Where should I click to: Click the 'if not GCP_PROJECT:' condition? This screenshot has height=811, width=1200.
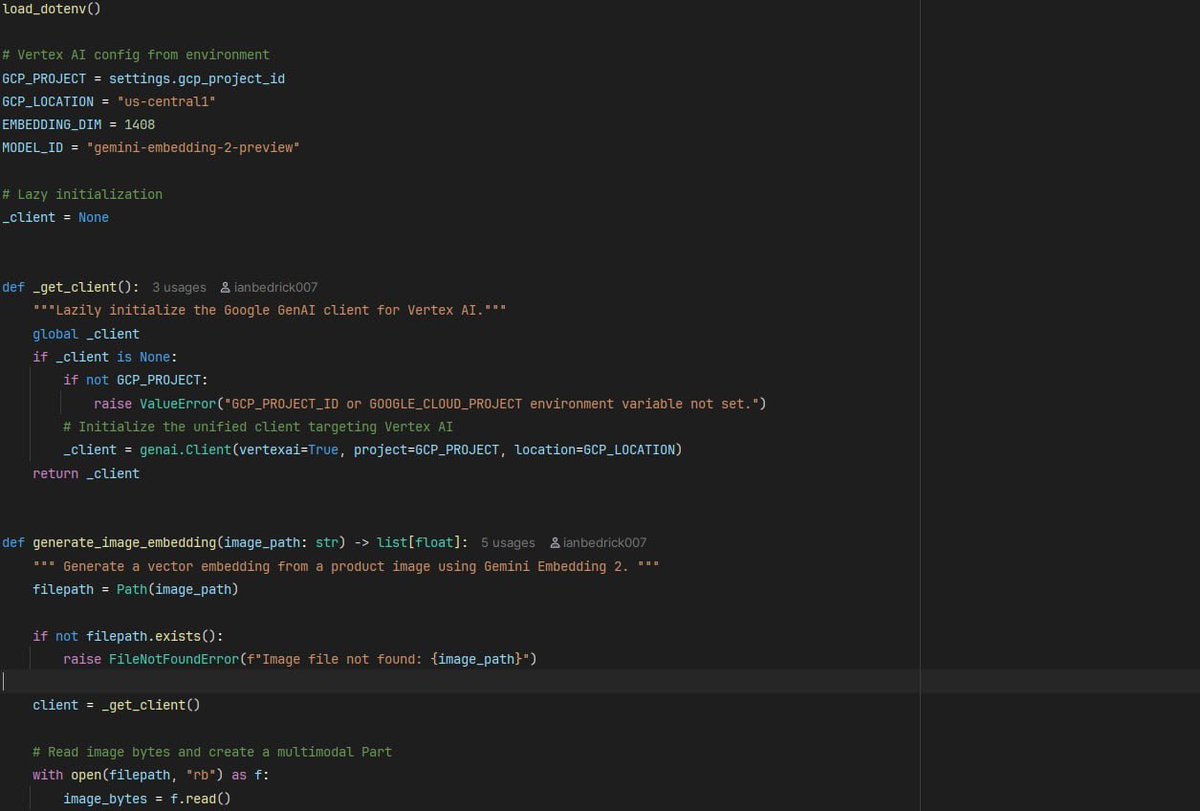pyautogui.click(x=136, y=380)
